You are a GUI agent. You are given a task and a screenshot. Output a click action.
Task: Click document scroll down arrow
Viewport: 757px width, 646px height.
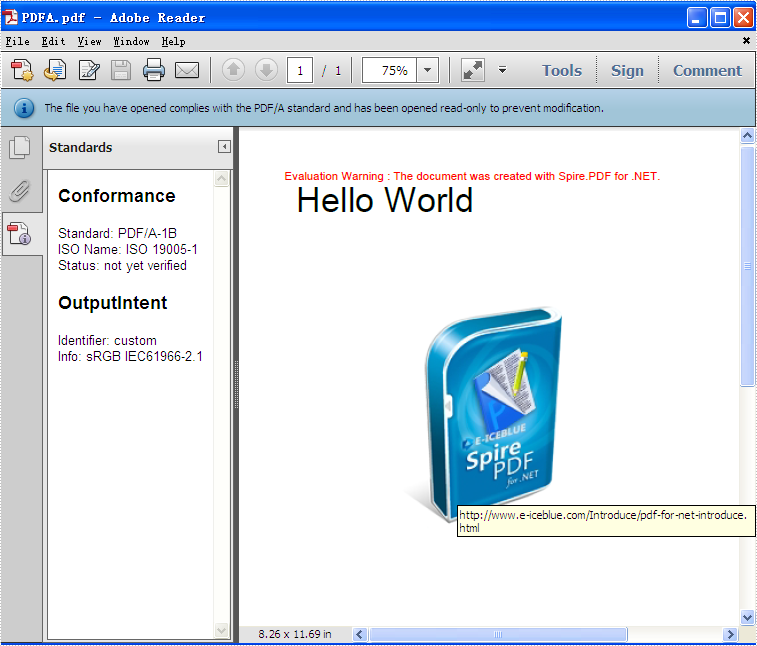[747, 617]
